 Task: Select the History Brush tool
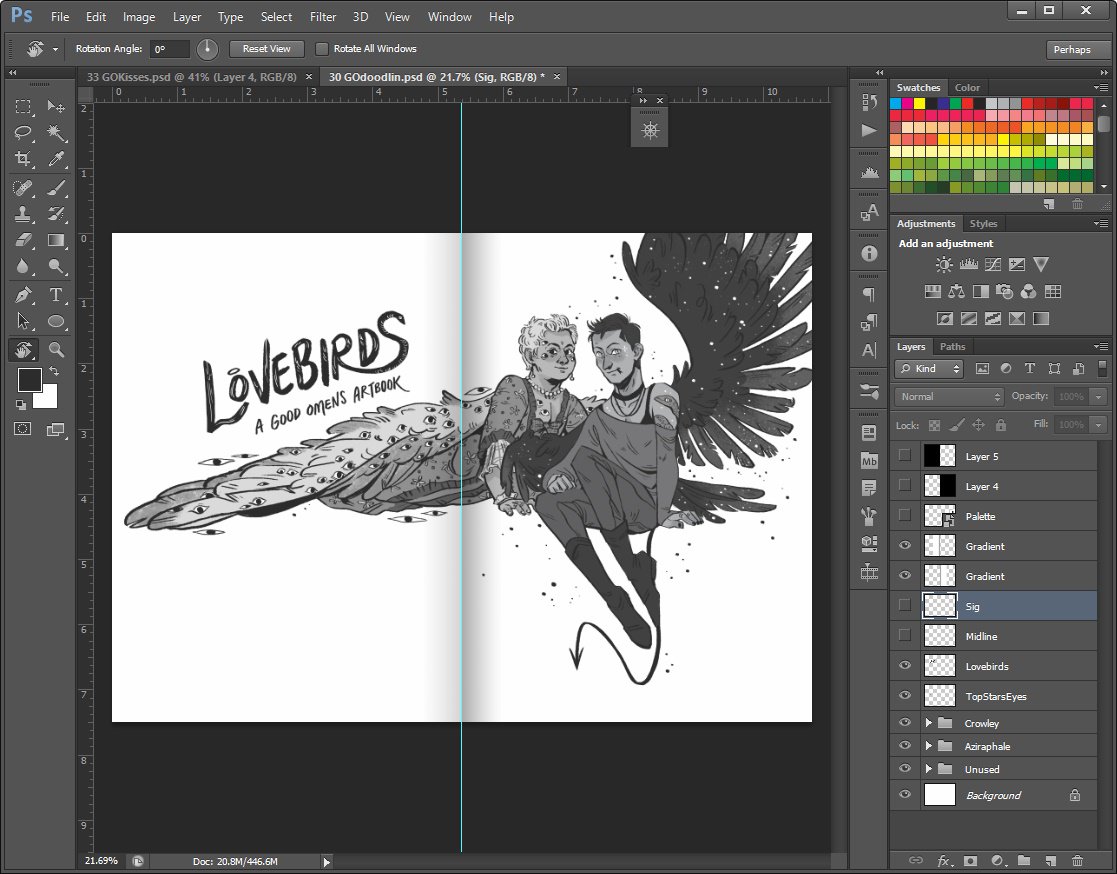(56, 214)
